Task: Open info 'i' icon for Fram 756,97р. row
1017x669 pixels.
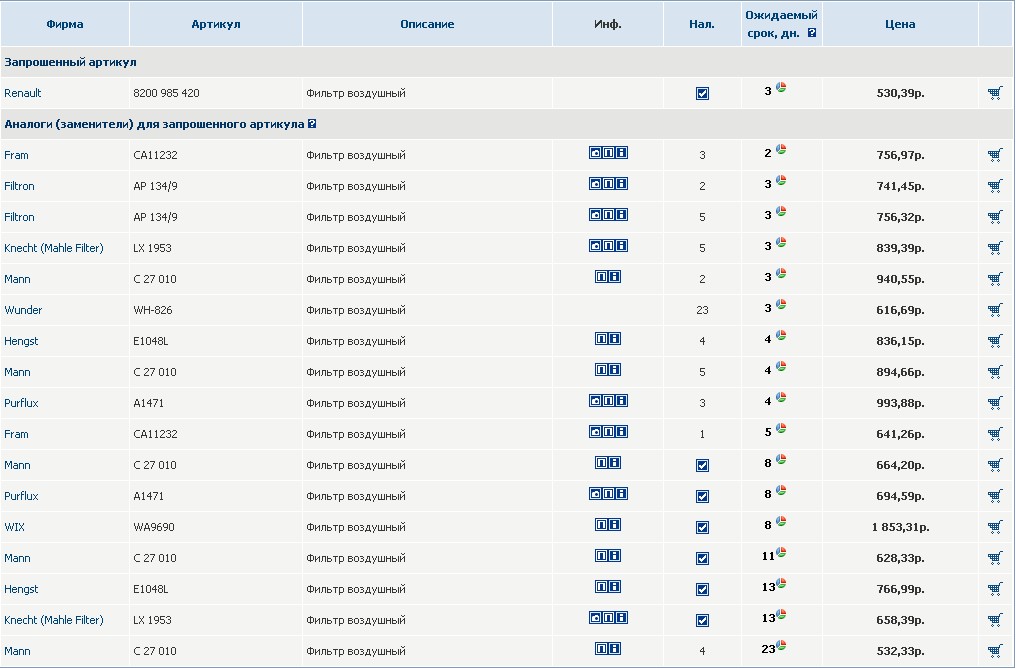Action: pos(622,153)
